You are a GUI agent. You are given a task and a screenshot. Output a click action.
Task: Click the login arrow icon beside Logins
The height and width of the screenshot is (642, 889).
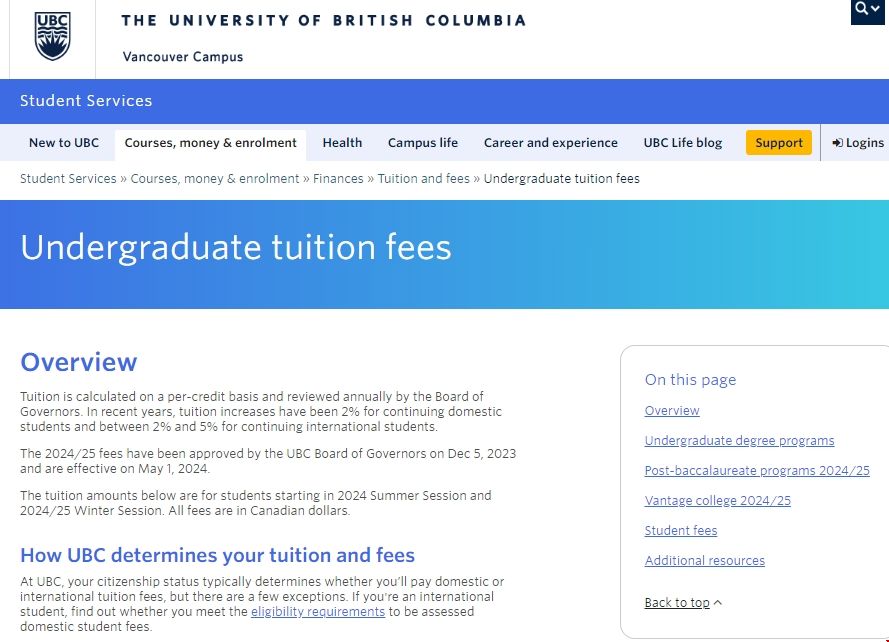click(x=838, y=142)
